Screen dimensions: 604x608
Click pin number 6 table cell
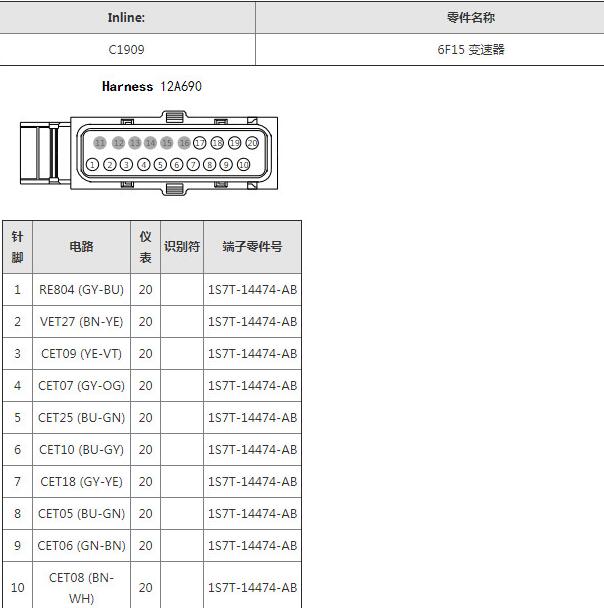(17, 449)
